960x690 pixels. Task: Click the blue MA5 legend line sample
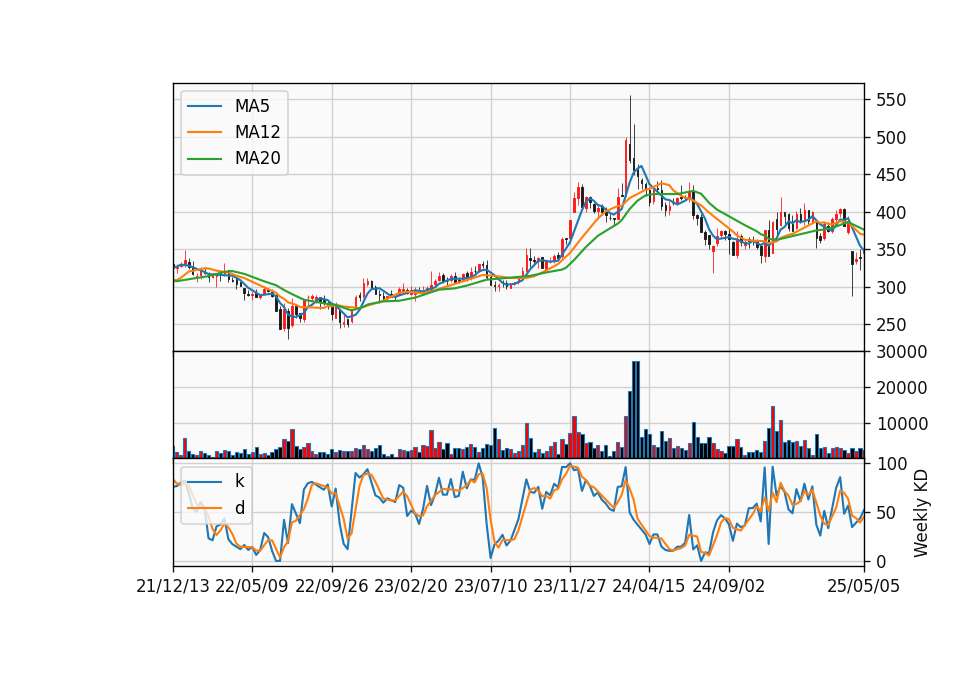pyautogui.click(x=204, y=106)
